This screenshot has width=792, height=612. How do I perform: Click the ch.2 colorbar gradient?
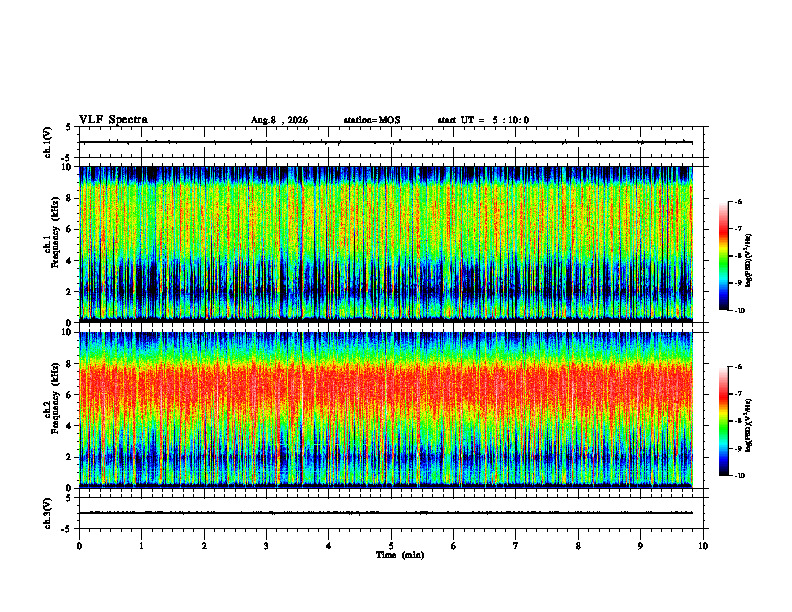(x=723, y=421)
